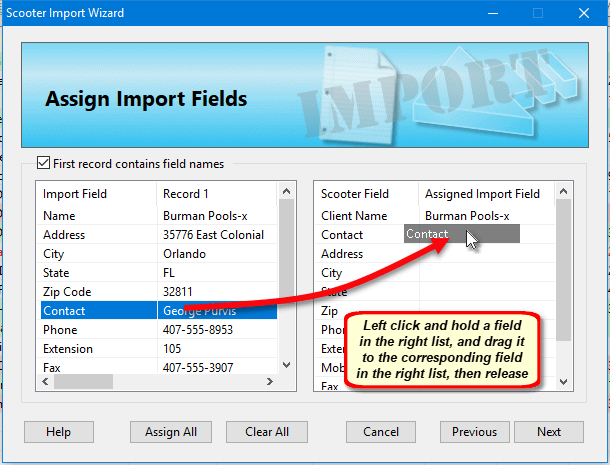Click the Scooter Field column header

tap(367, 194)
